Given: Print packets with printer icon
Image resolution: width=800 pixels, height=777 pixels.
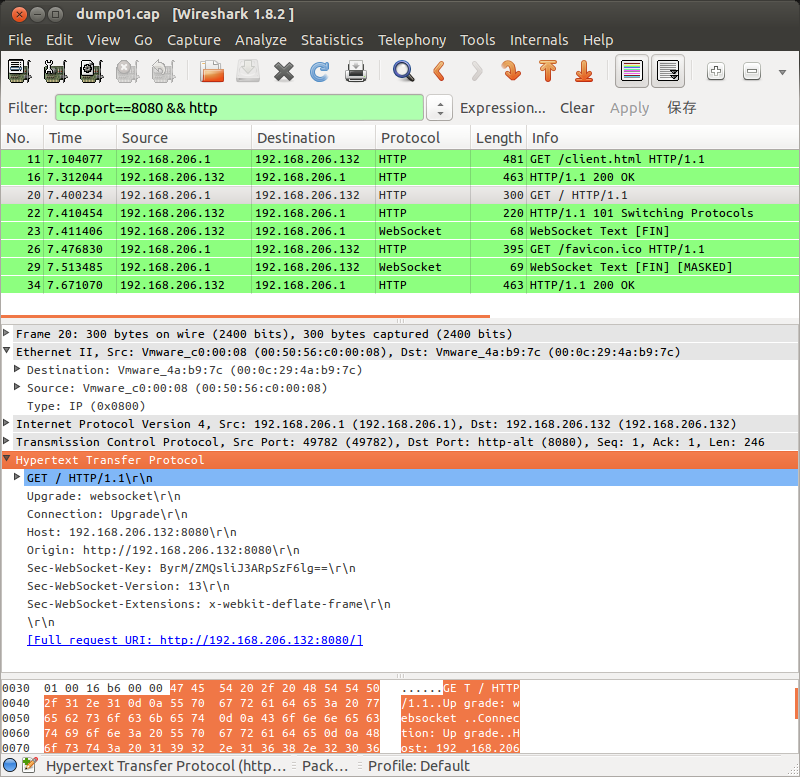Looking at the screenshot, I should [356, 71].
